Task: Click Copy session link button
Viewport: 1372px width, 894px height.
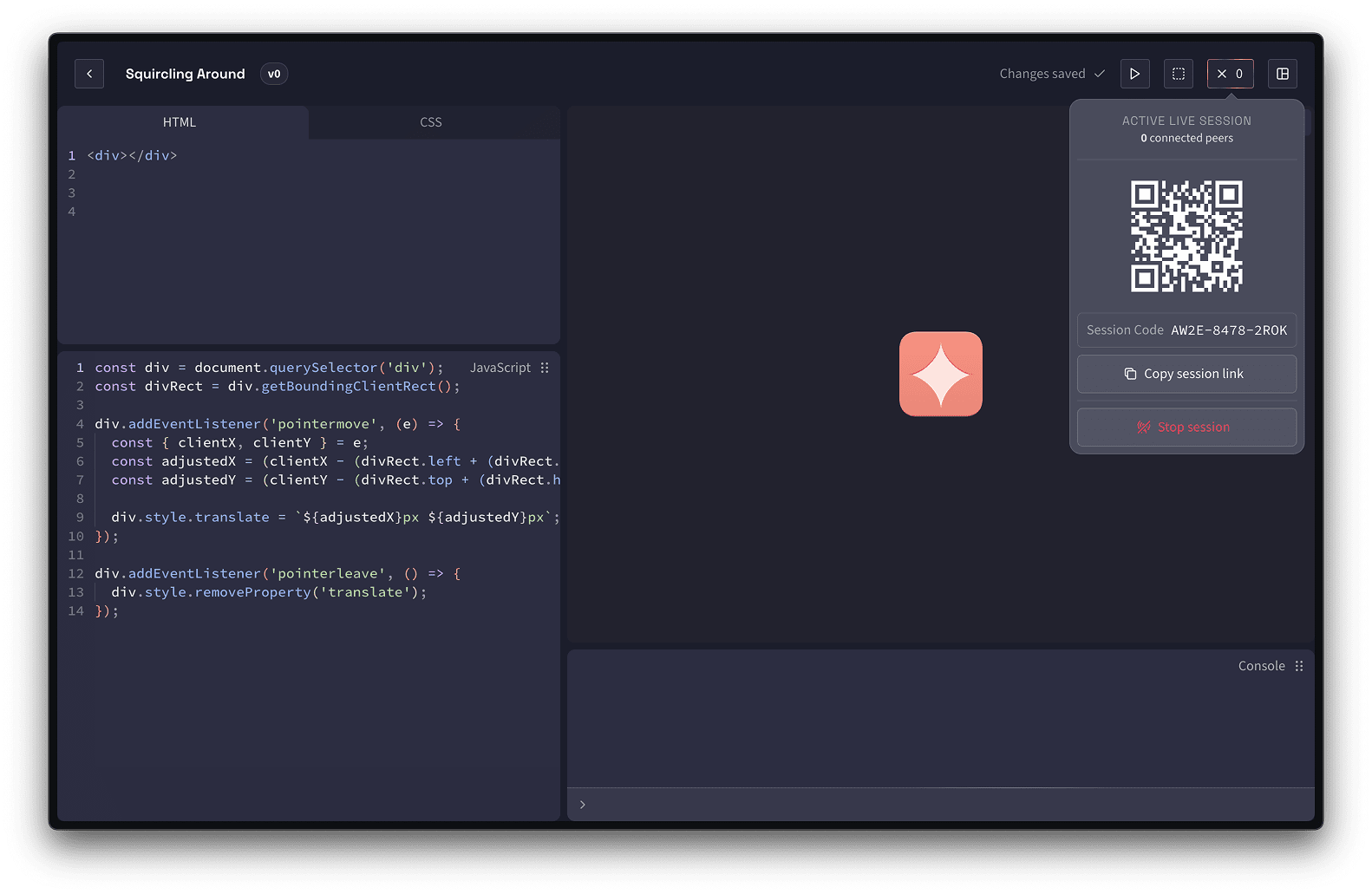Action: [x=1186, y=374]
